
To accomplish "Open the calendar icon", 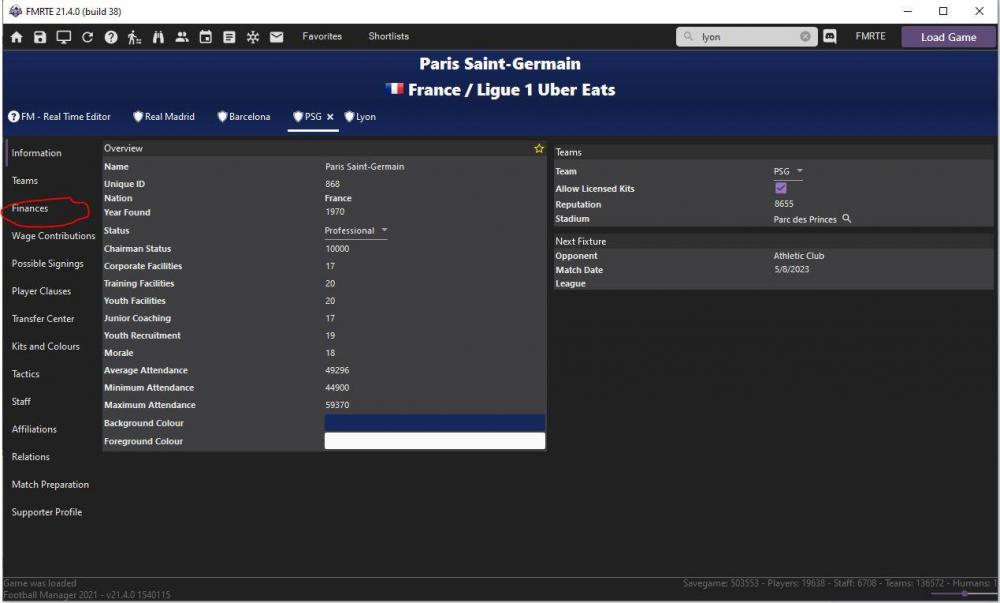I will point(205,37).
